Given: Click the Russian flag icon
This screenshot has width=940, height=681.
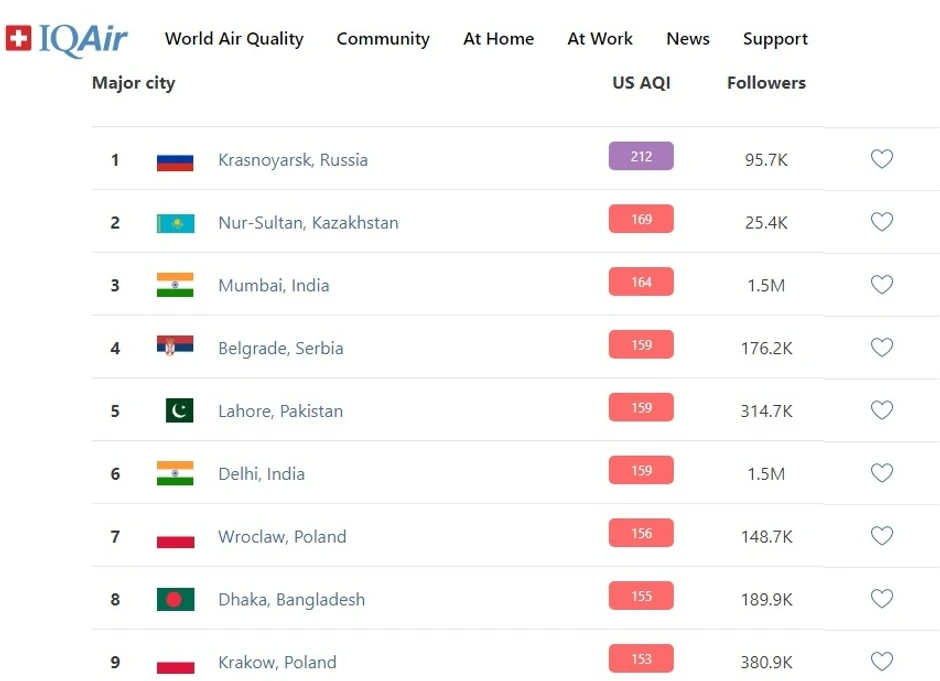Looking at the screenshot, I should coord(175,160).
